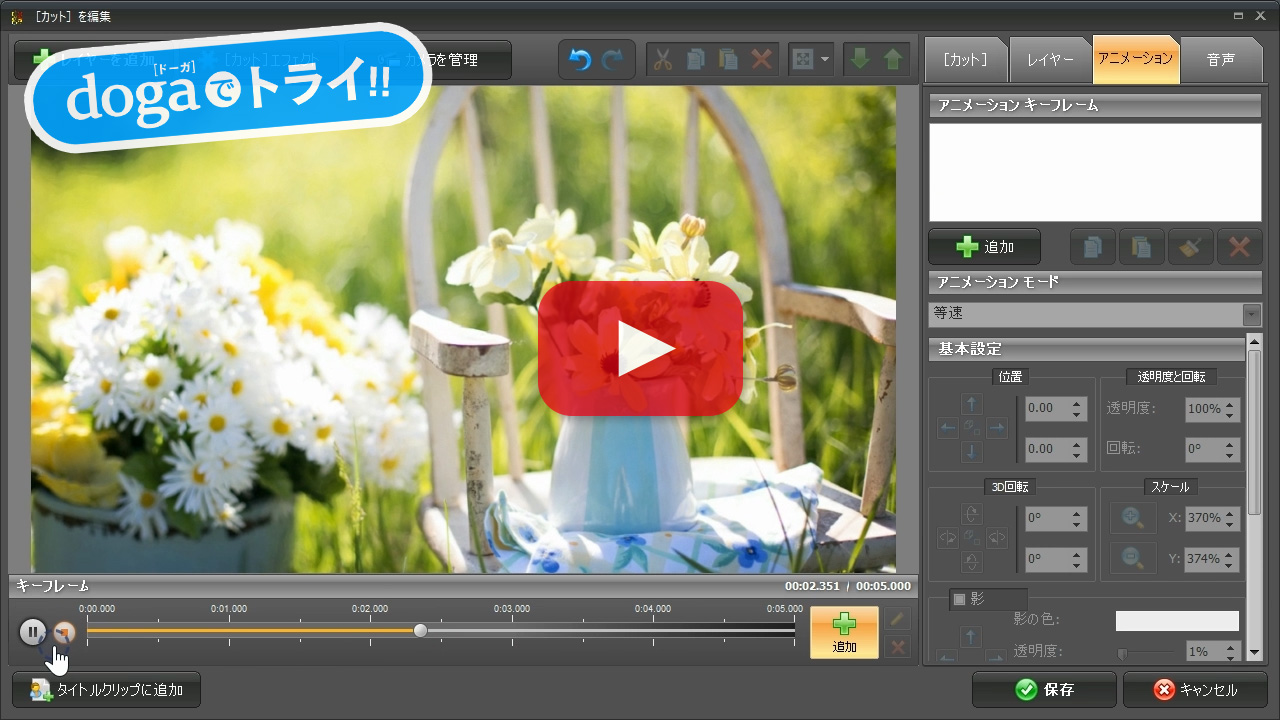The width and height of the screenshot is (1280, 720).
Task: Zoom out using the scale magnifier icon
Action: 1133,559
